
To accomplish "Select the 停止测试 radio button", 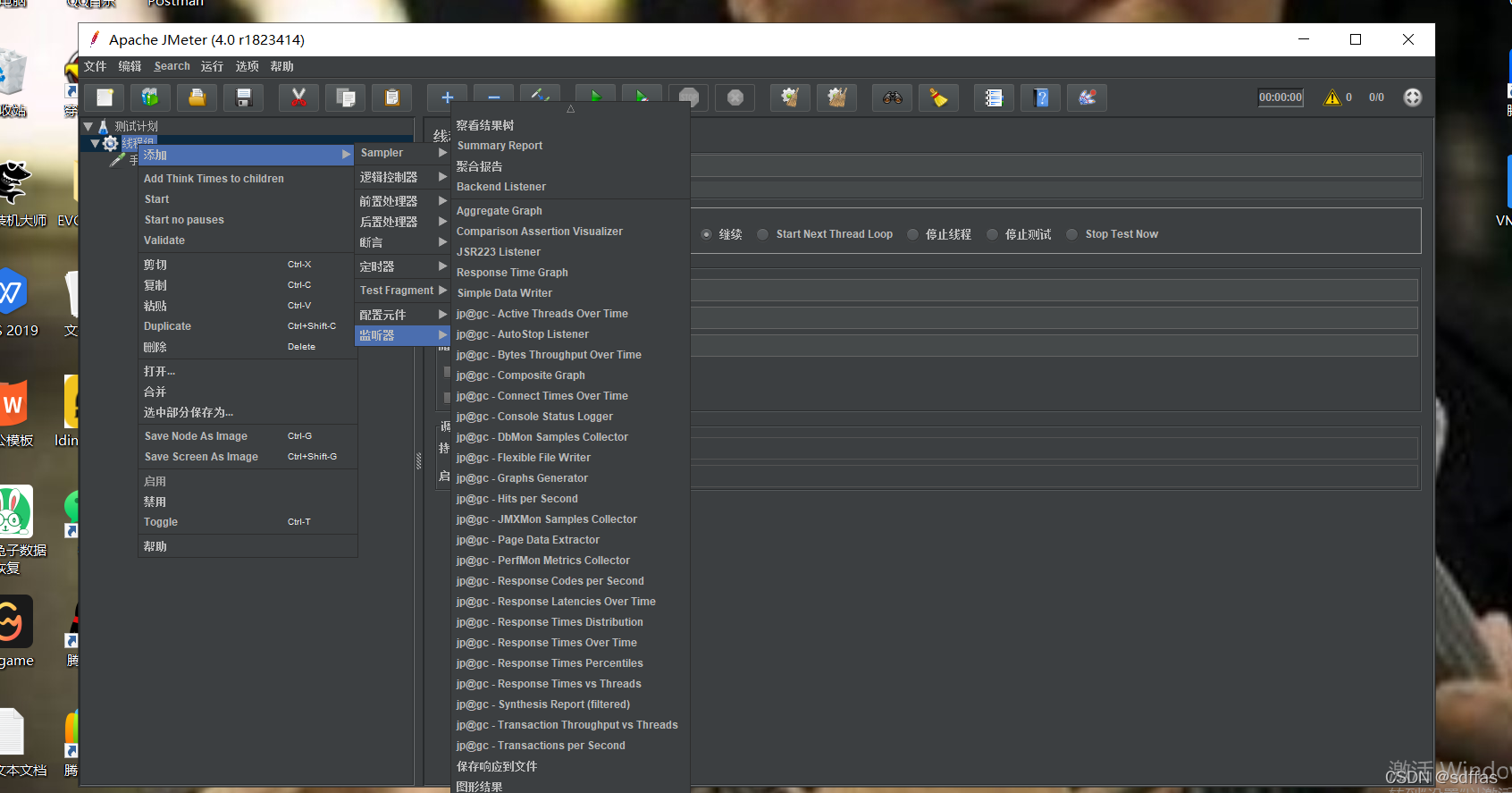I will tap(992, 234).
